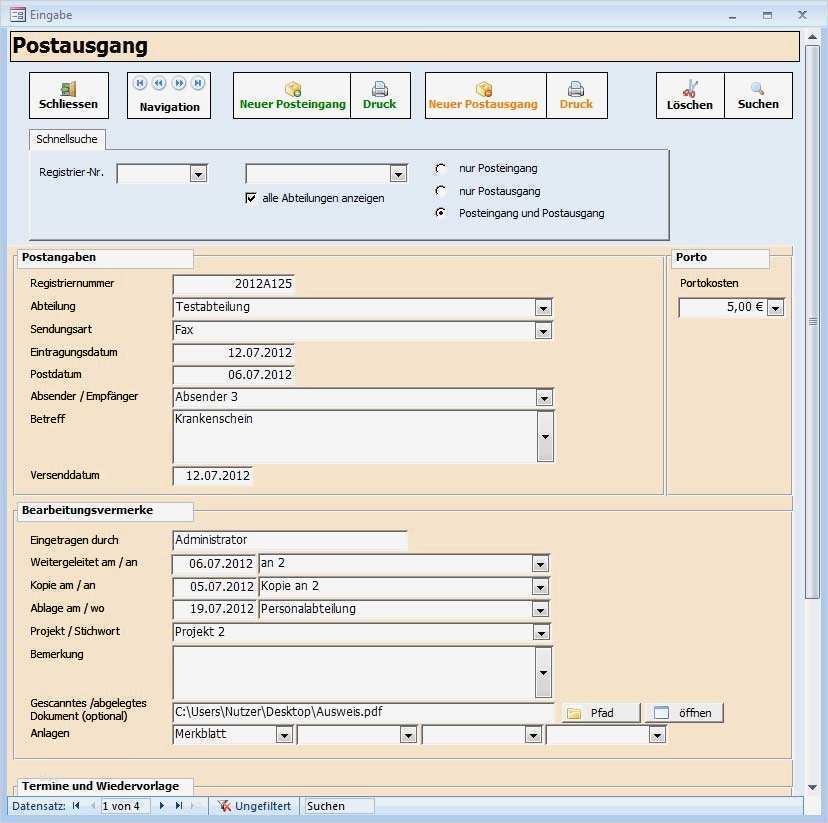Click the Suchen box in status bar
This screenshot has height=823, width=828.
pos(340,806)
